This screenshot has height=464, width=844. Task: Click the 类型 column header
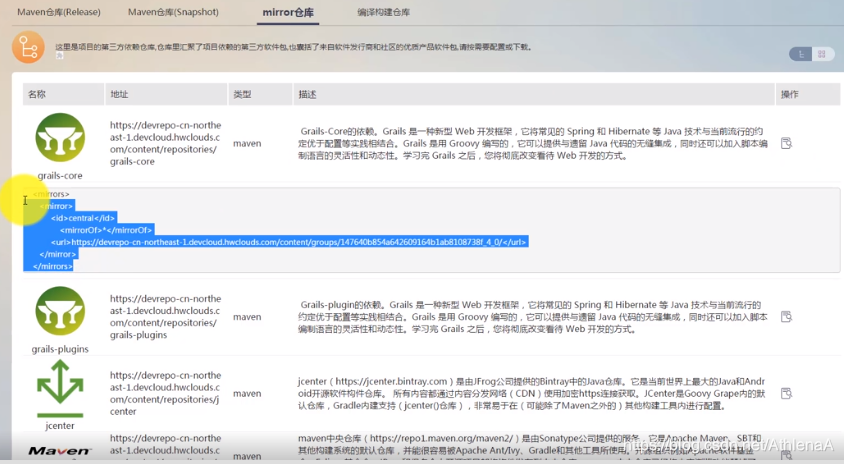261,94
